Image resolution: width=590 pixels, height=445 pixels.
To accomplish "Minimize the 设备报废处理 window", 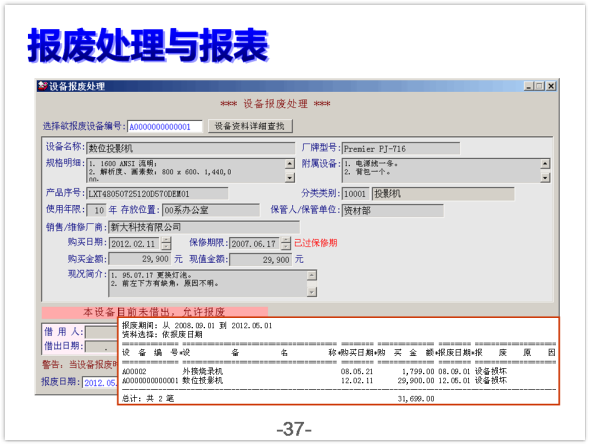I will (529, 86).
